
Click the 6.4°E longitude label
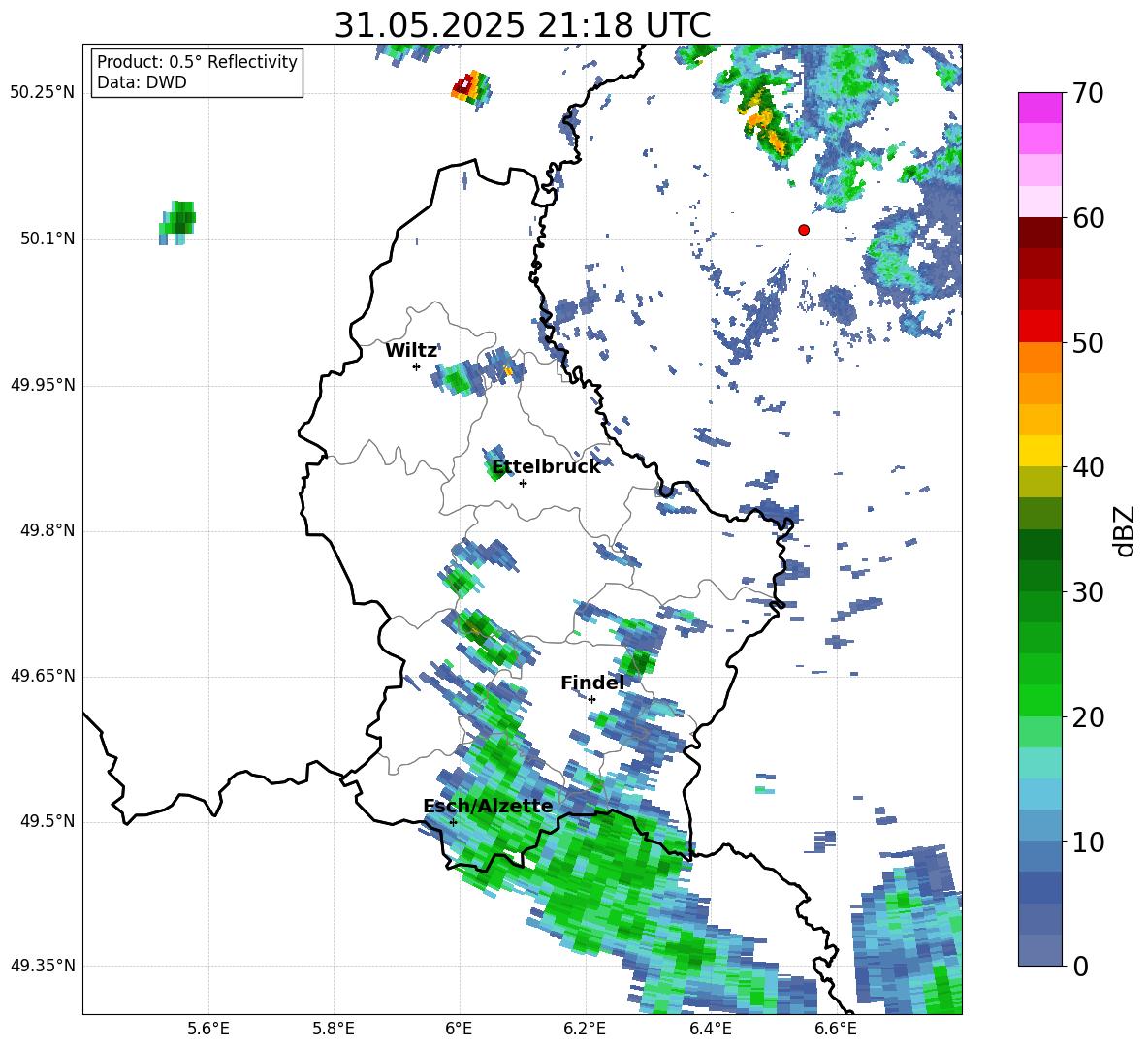pyautogui.click(x=711, y=1030)
